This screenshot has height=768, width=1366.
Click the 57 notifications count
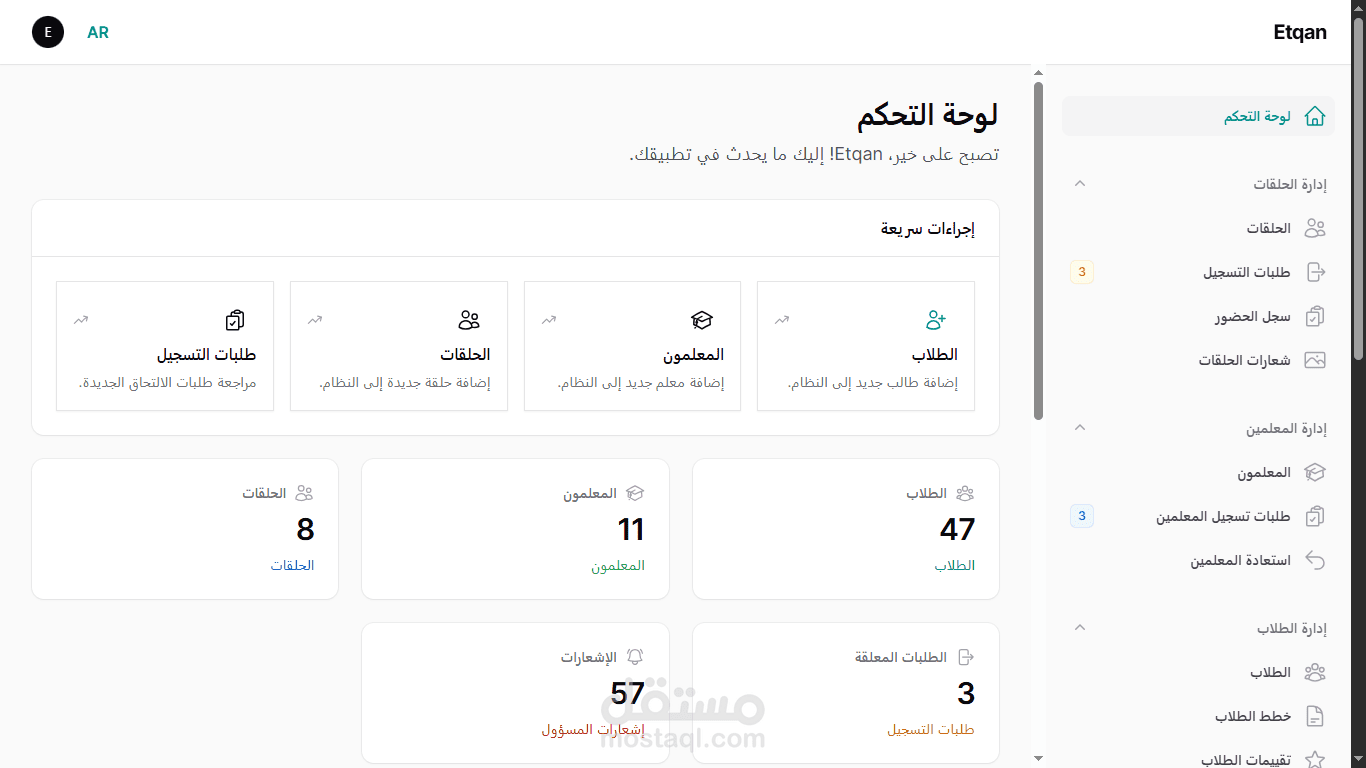tap(628, 693)
